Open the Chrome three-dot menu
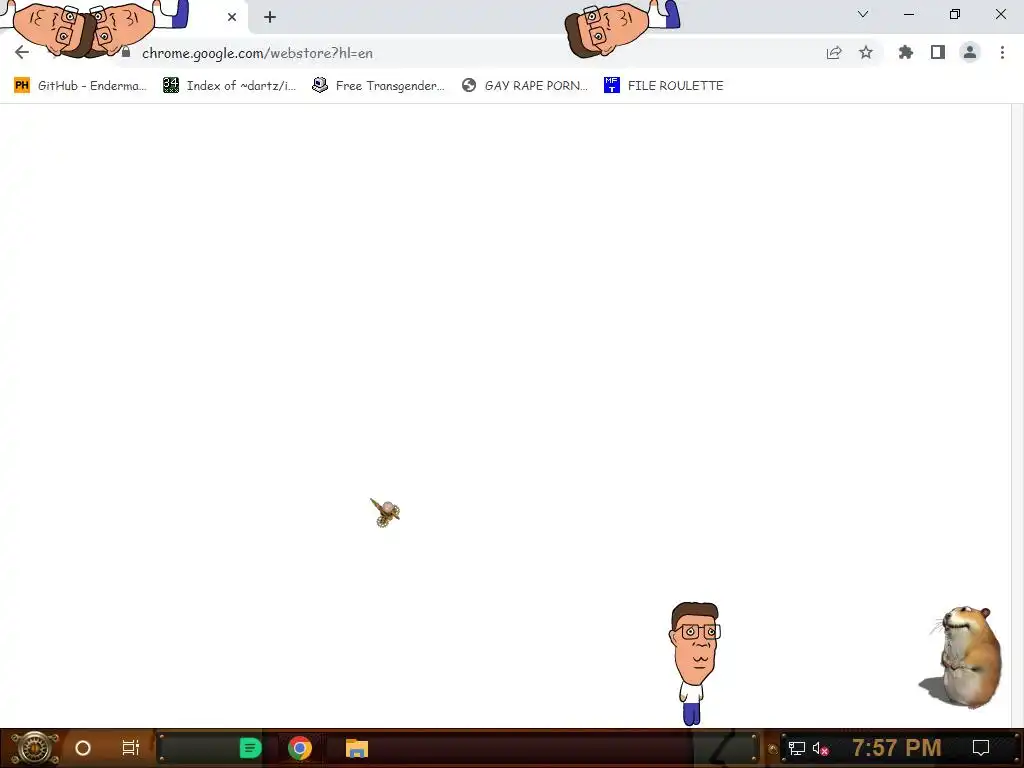 point(1002,52)
